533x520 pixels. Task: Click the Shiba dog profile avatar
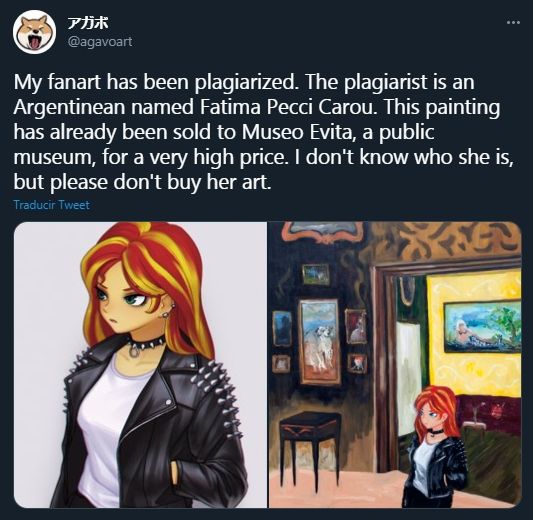tap(34, 32)
